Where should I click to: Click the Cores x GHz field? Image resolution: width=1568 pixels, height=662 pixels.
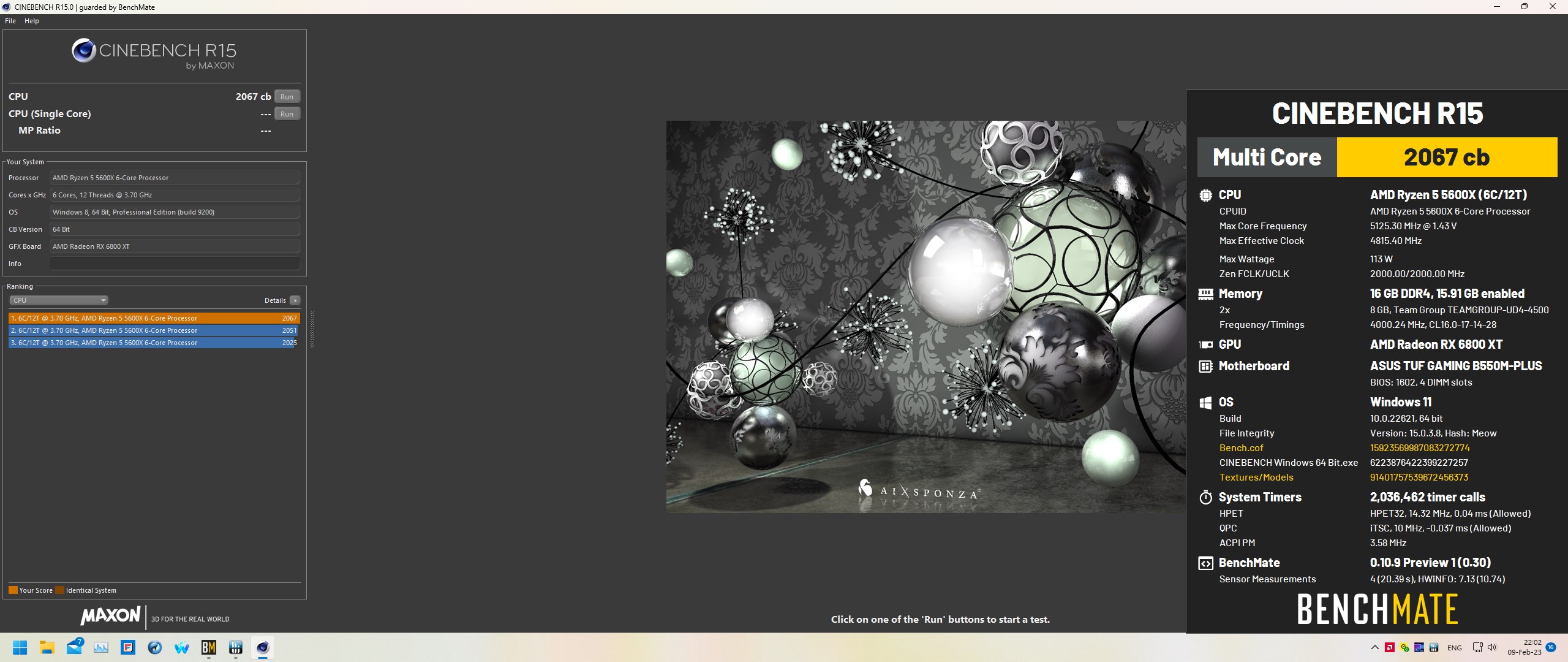(175, 195)
